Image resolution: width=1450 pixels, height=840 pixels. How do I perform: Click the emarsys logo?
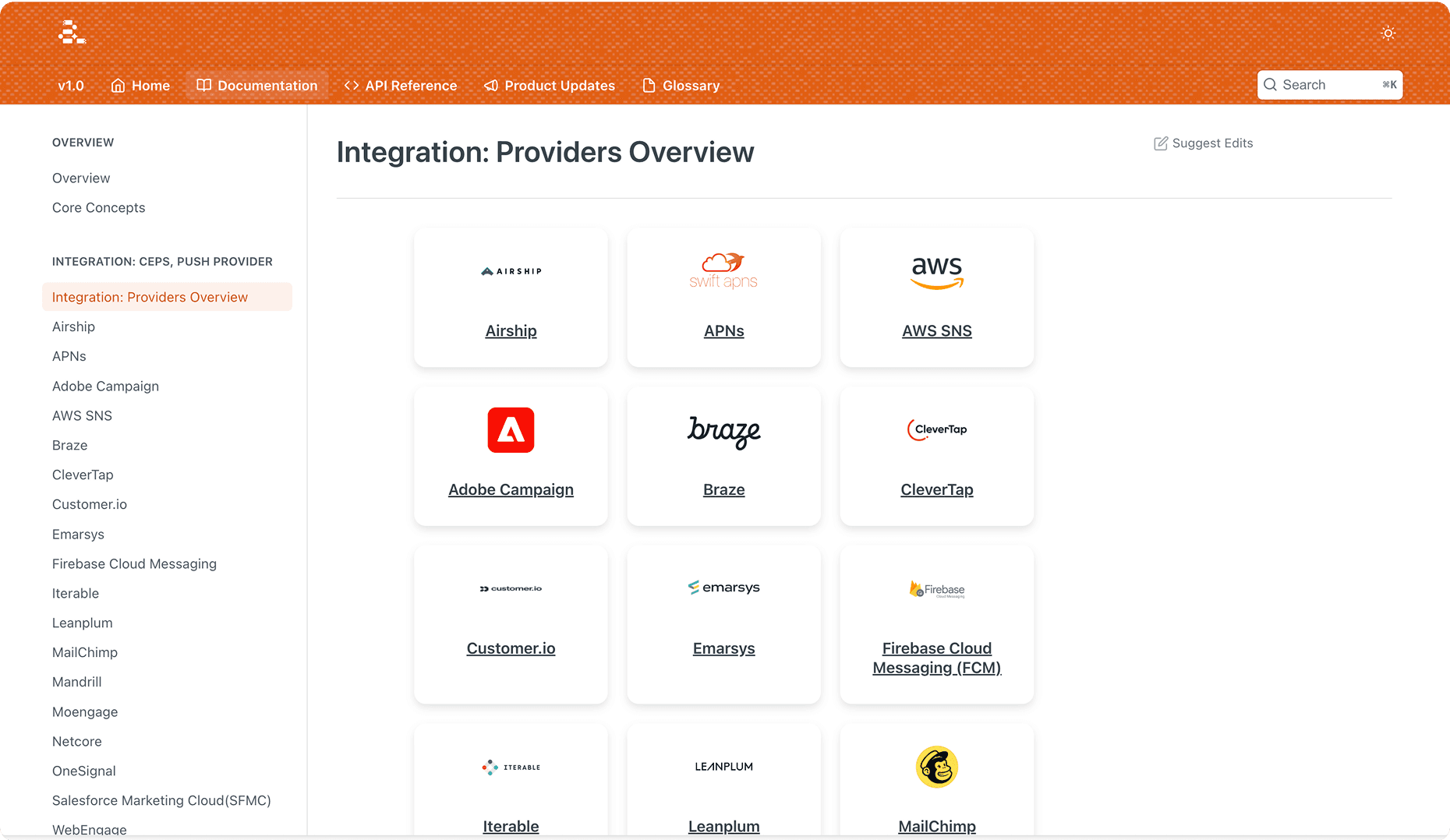[x=723, y=588]
